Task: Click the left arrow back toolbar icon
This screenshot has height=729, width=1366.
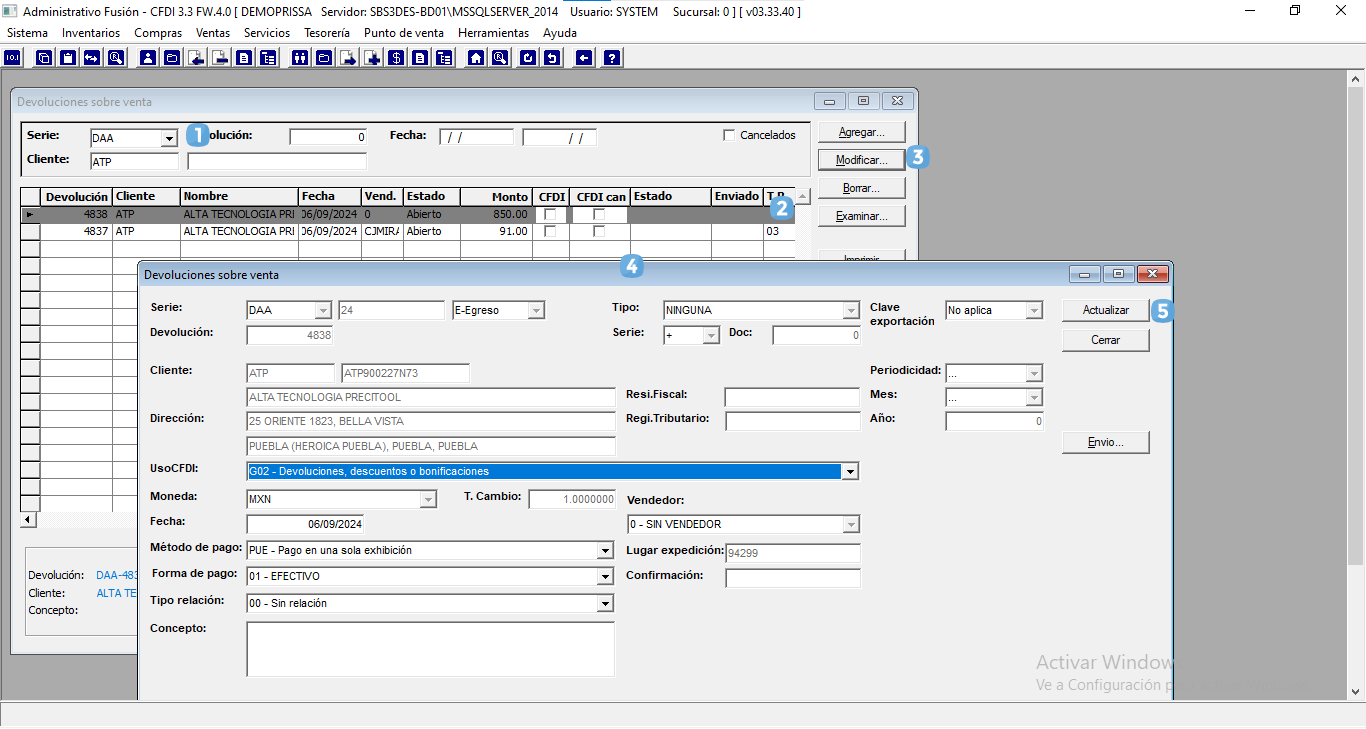Action: [584, 58]
